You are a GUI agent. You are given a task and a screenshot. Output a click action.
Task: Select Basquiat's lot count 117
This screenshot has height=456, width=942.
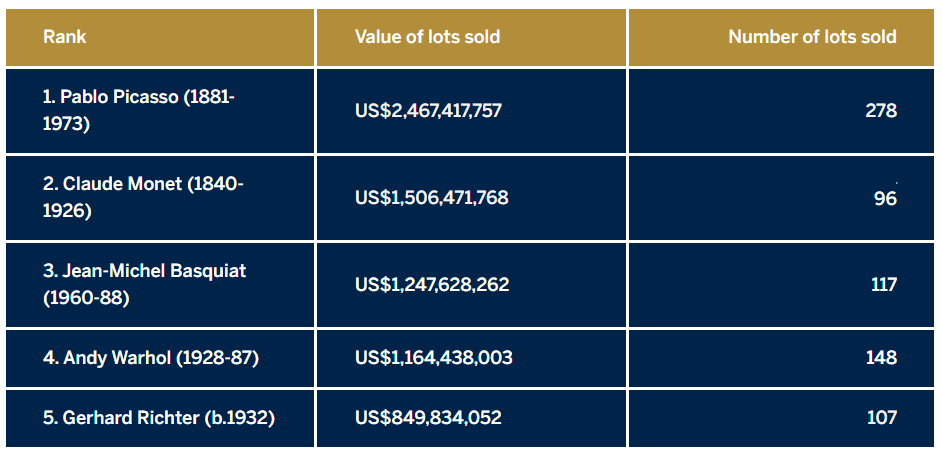point(884,285)
